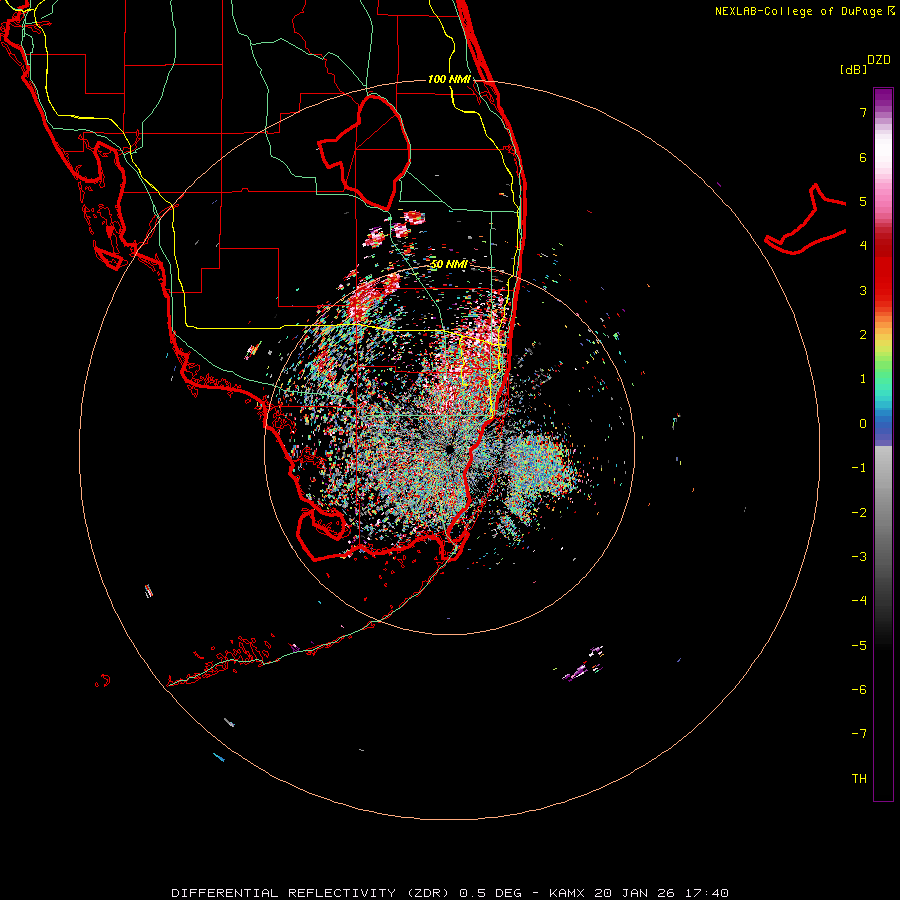The height and width of the screenshot is (900, 900).
Task: Click the -3 value on the color scale
Action: click(859, 556)
